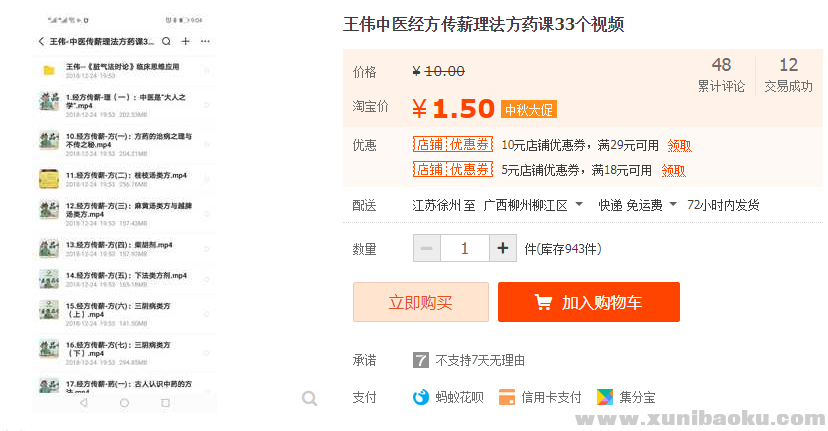Viewport: 828px width, 431px height.
Task: Tap the plus icon in the phone header
Action: pyautogui.click(x=185, y=42)
